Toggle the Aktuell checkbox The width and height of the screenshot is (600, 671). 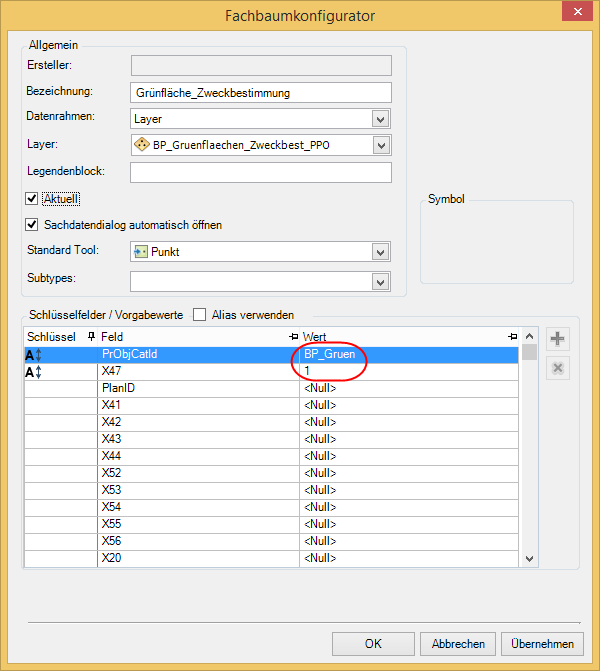coord(32,199)
